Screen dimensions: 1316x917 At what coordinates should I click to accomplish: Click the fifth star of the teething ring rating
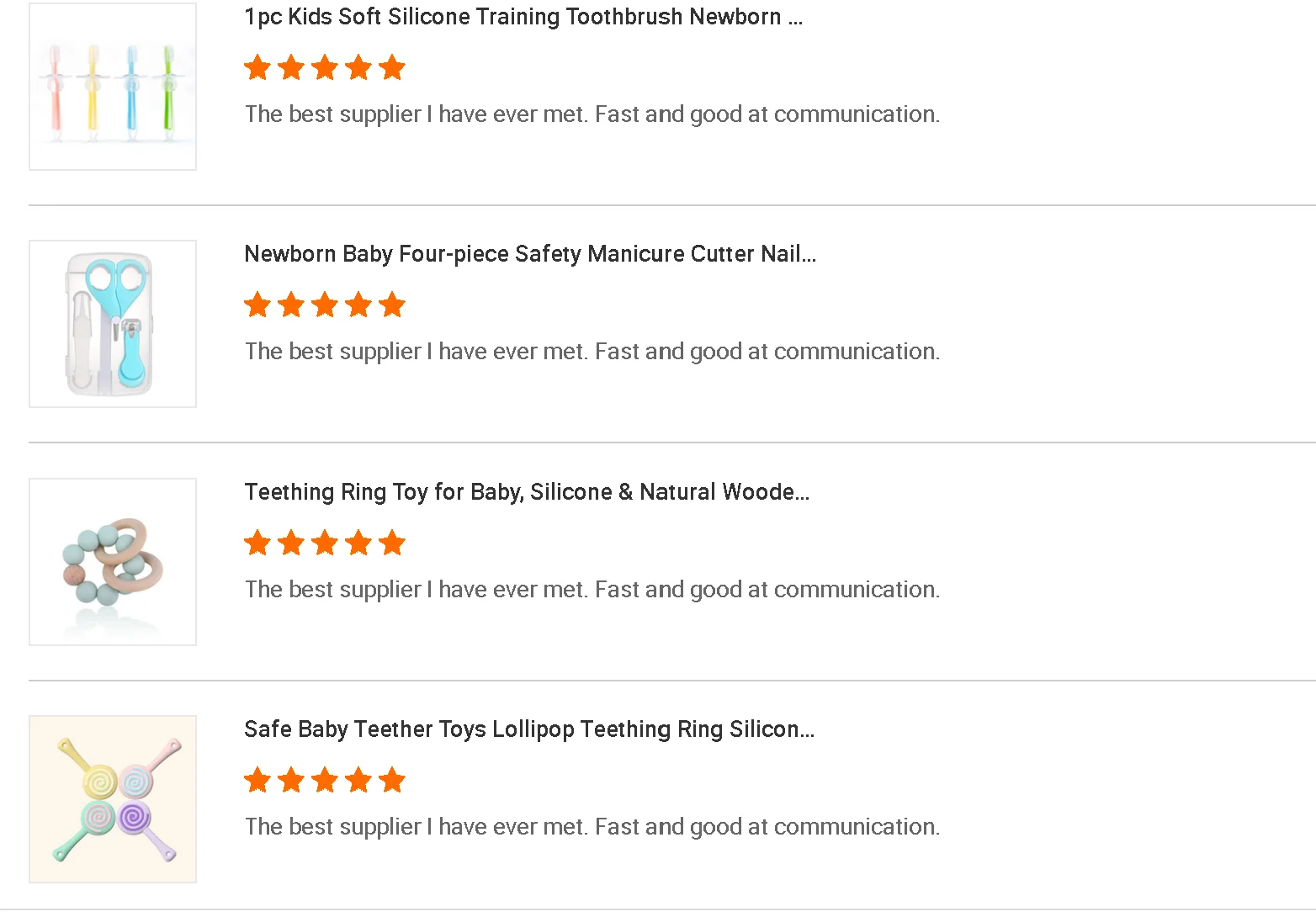coord(392,543)
